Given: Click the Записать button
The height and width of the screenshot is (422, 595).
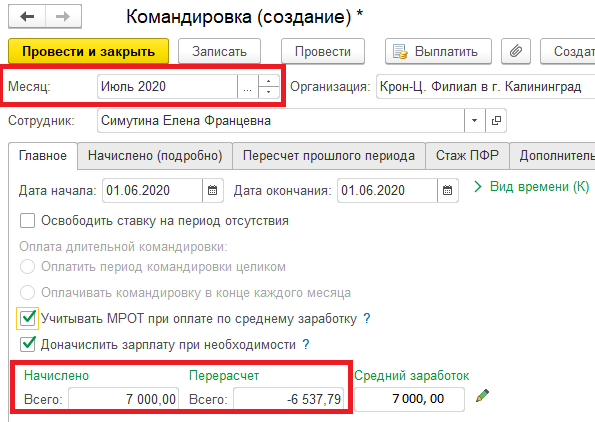Looking at the screenshot, I should tap(219, 51).
